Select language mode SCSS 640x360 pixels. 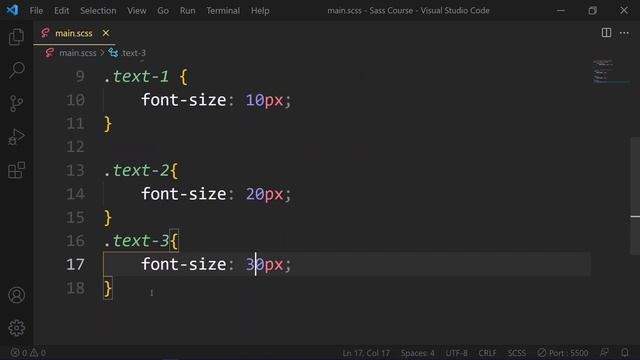[x=516, y=353]
